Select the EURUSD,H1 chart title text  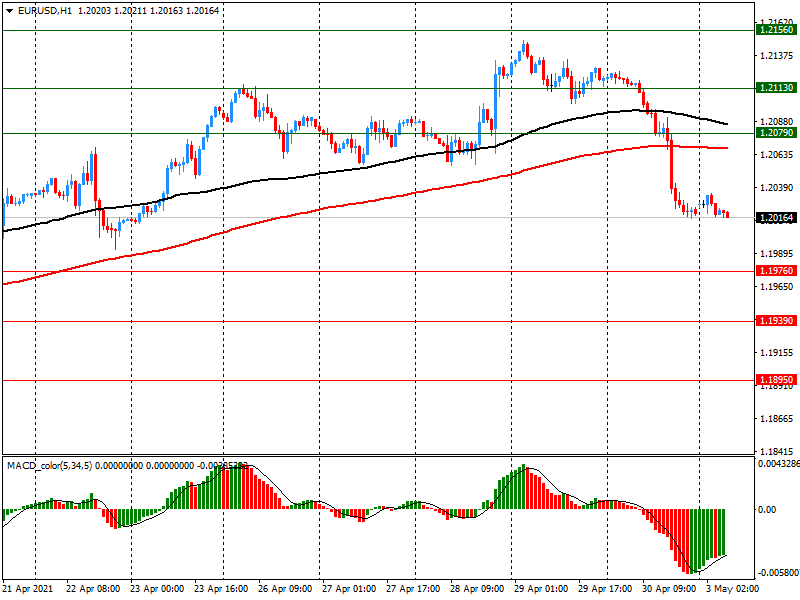[x=45, y=11]
